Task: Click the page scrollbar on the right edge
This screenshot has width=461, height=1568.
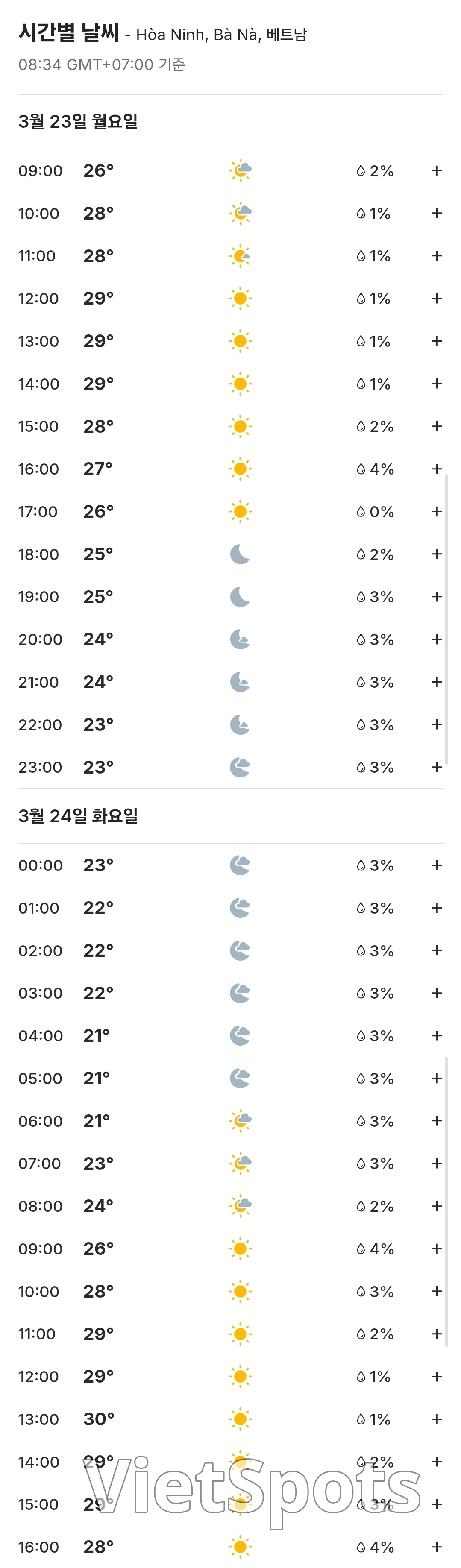Action: tap(446, 619)
